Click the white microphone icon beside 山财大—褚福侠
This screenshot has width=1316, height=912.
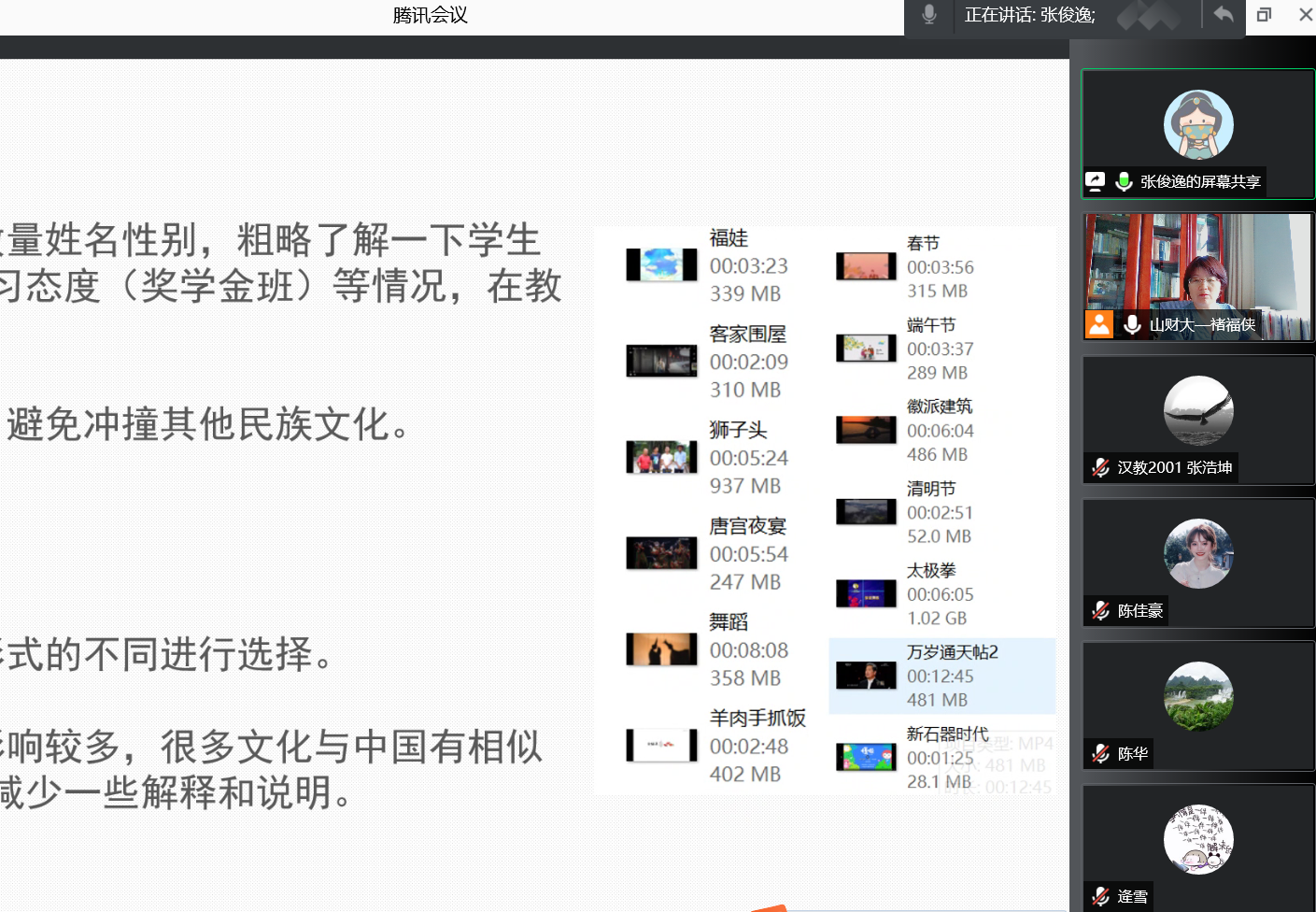[1132, 324]
